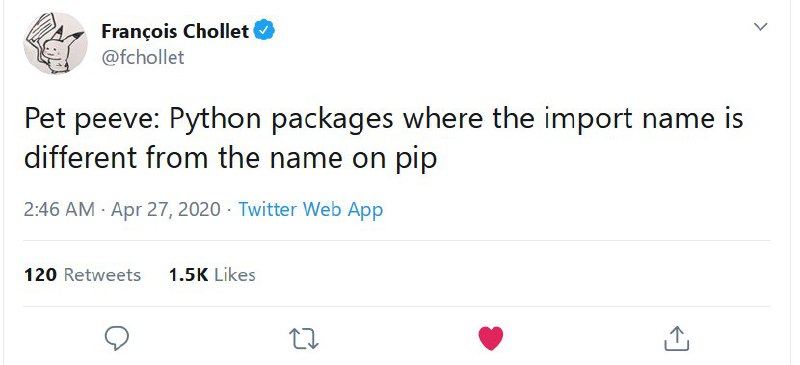Click the word 'Retweets' label
The height and width of the screenshot is (365, 800).
point(102,275)
